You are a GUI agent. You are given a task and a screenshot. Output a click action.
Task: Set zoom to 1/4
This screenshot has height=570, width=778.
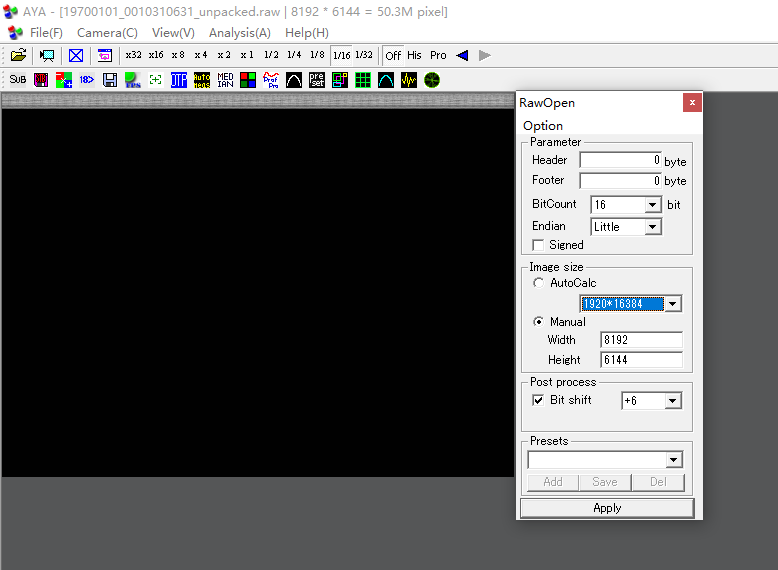click(x=294, y=55)
